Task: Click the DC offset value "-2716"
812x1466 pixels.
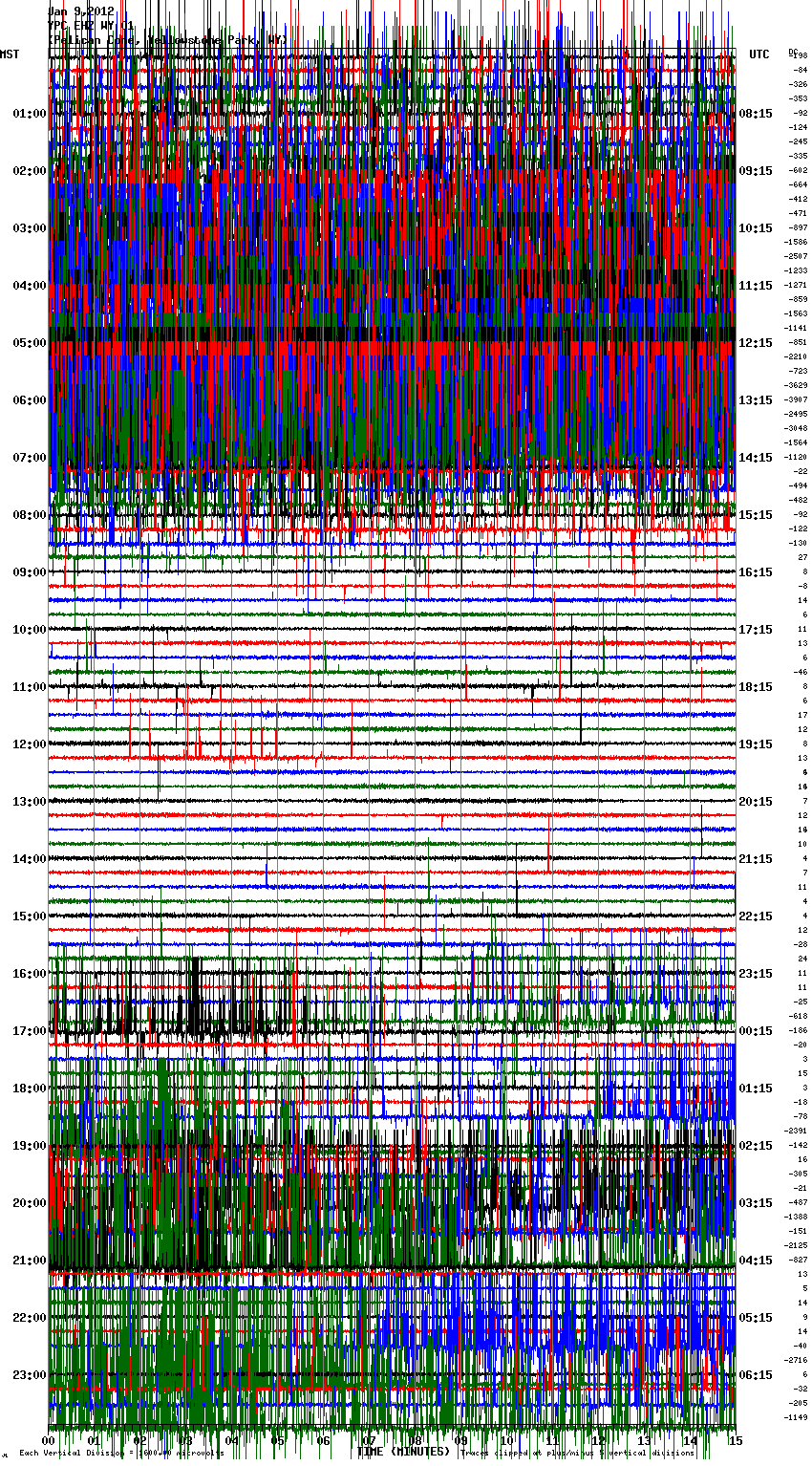Action: (796, 1360)
